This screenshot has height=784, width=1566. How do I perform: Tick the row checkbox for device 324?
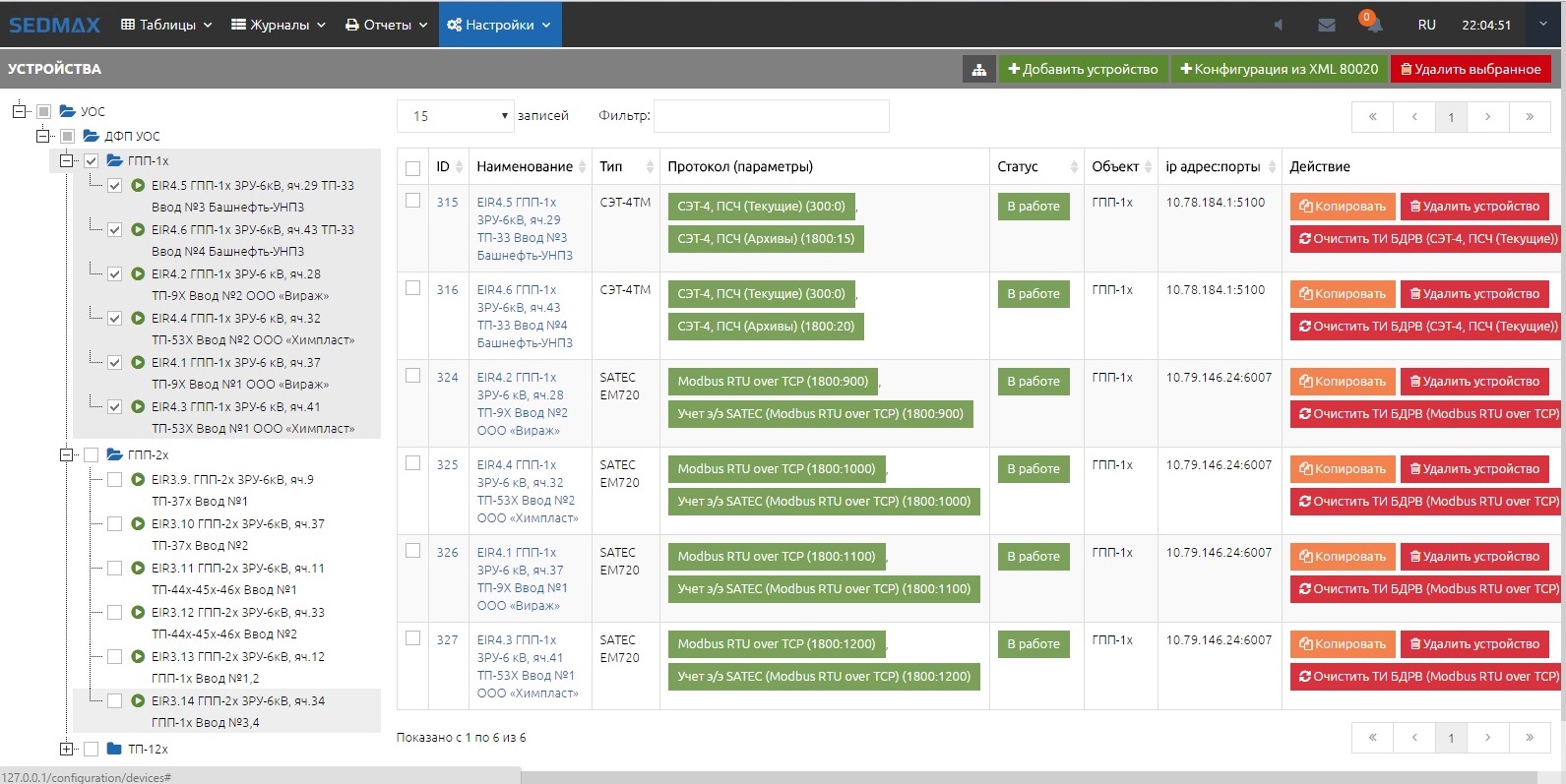click(413, 376)
